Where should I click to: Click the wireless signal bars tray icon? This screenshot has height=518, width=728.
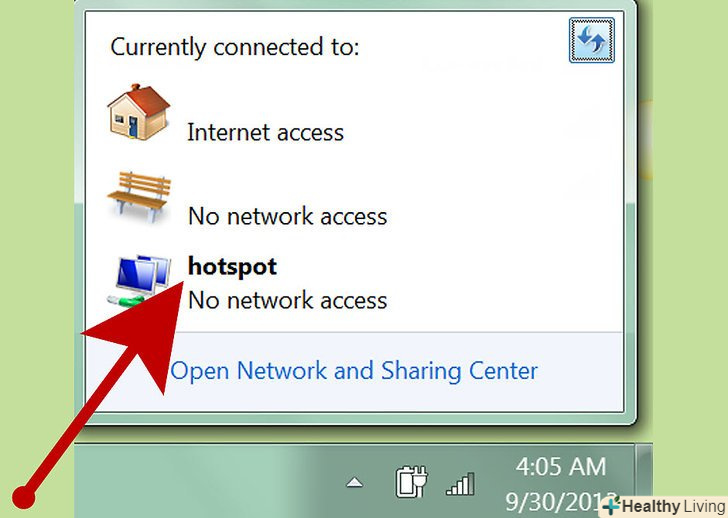460,484
